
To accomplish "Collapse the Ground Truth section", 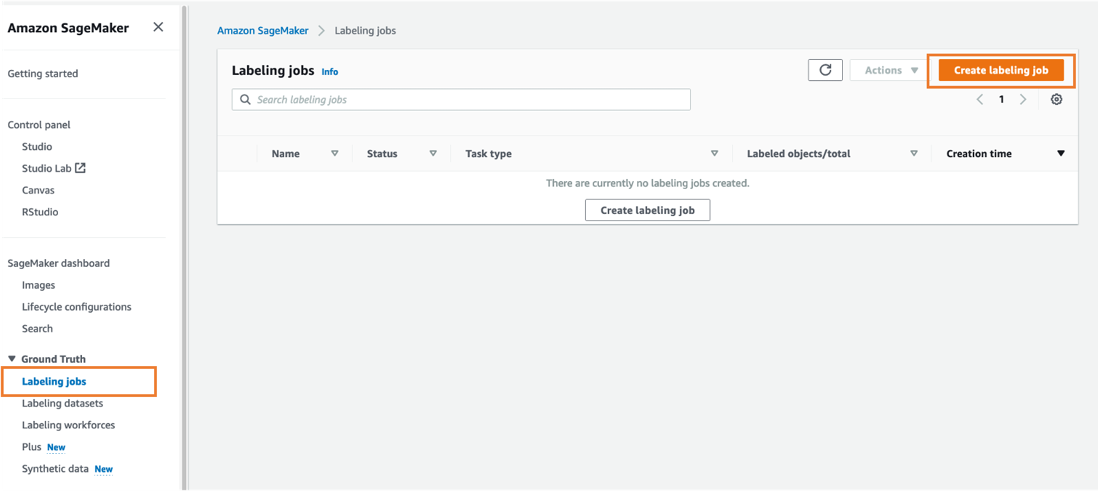I will click(x=12, y=359).
